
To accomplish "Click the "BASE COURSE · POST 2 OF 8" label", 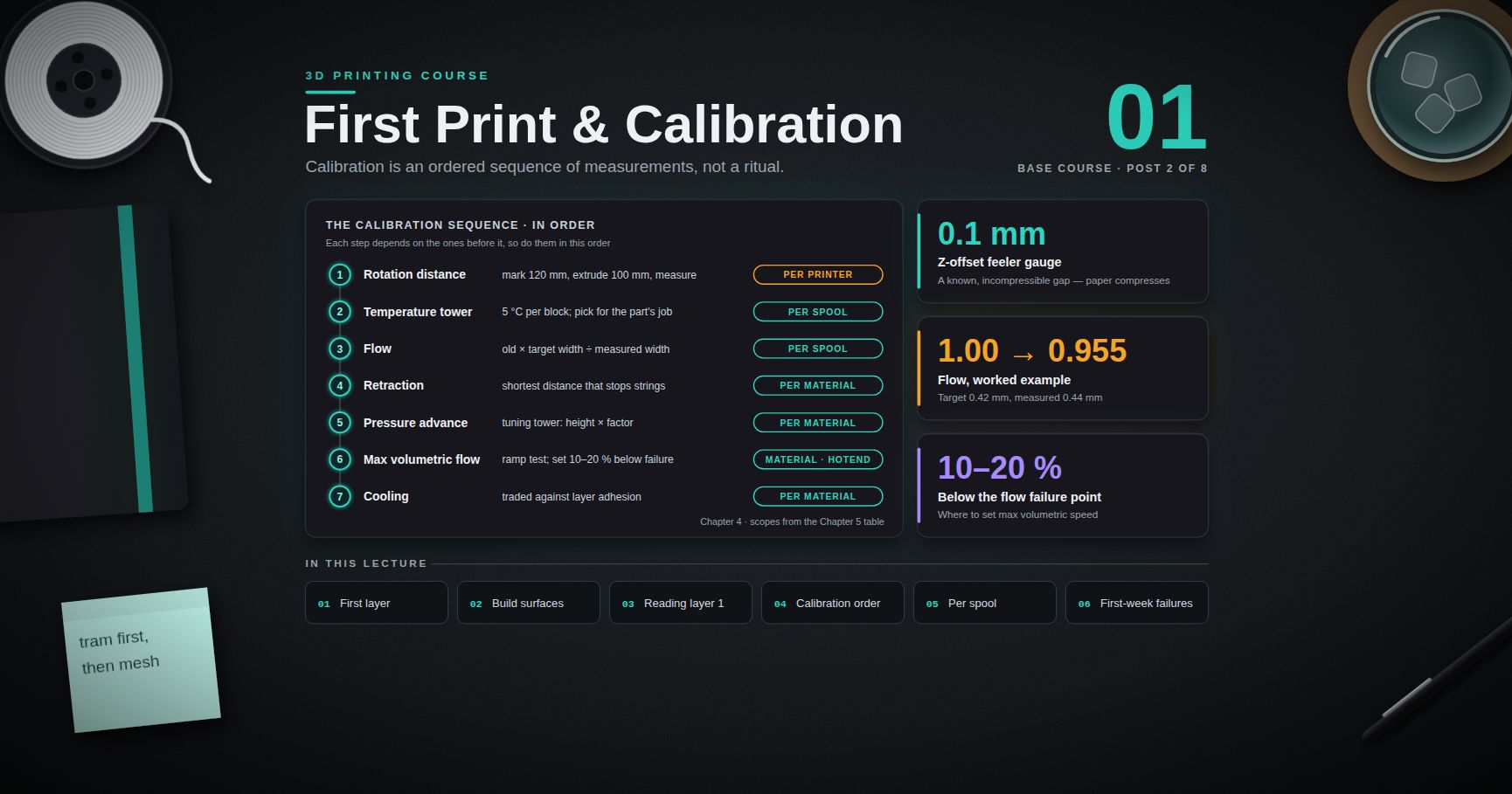I will pyautogui.click(x=1112, y=169).
